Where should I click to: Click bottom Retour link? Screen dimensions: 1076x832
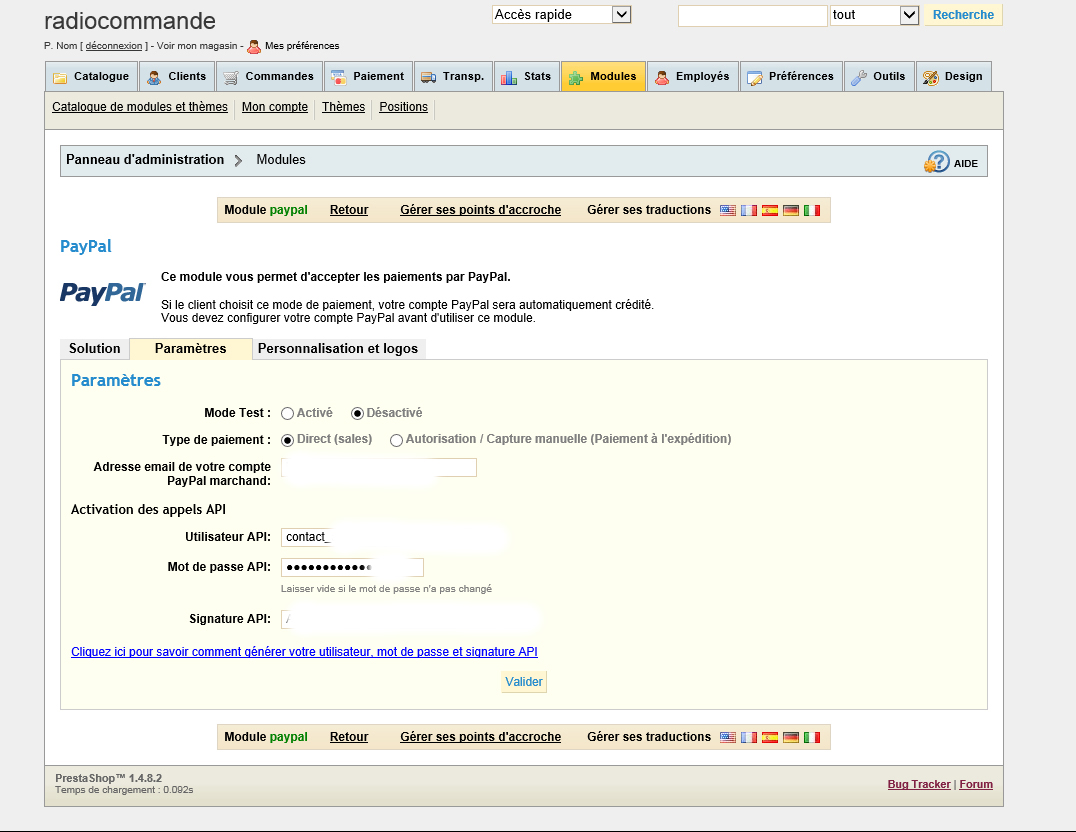[349, 737]
